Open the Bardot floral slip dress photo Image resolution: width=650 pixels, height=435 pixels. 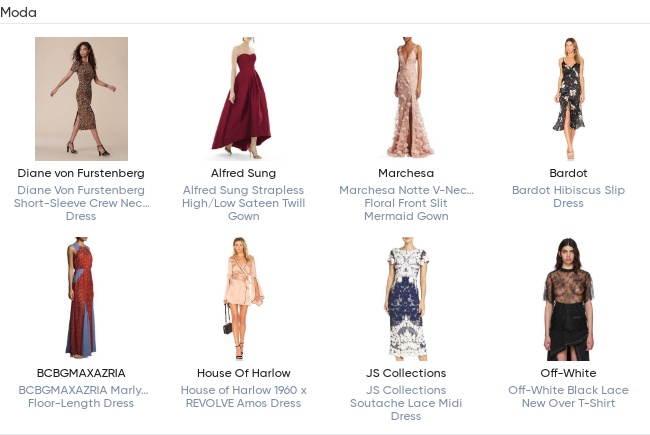(568, 99)
